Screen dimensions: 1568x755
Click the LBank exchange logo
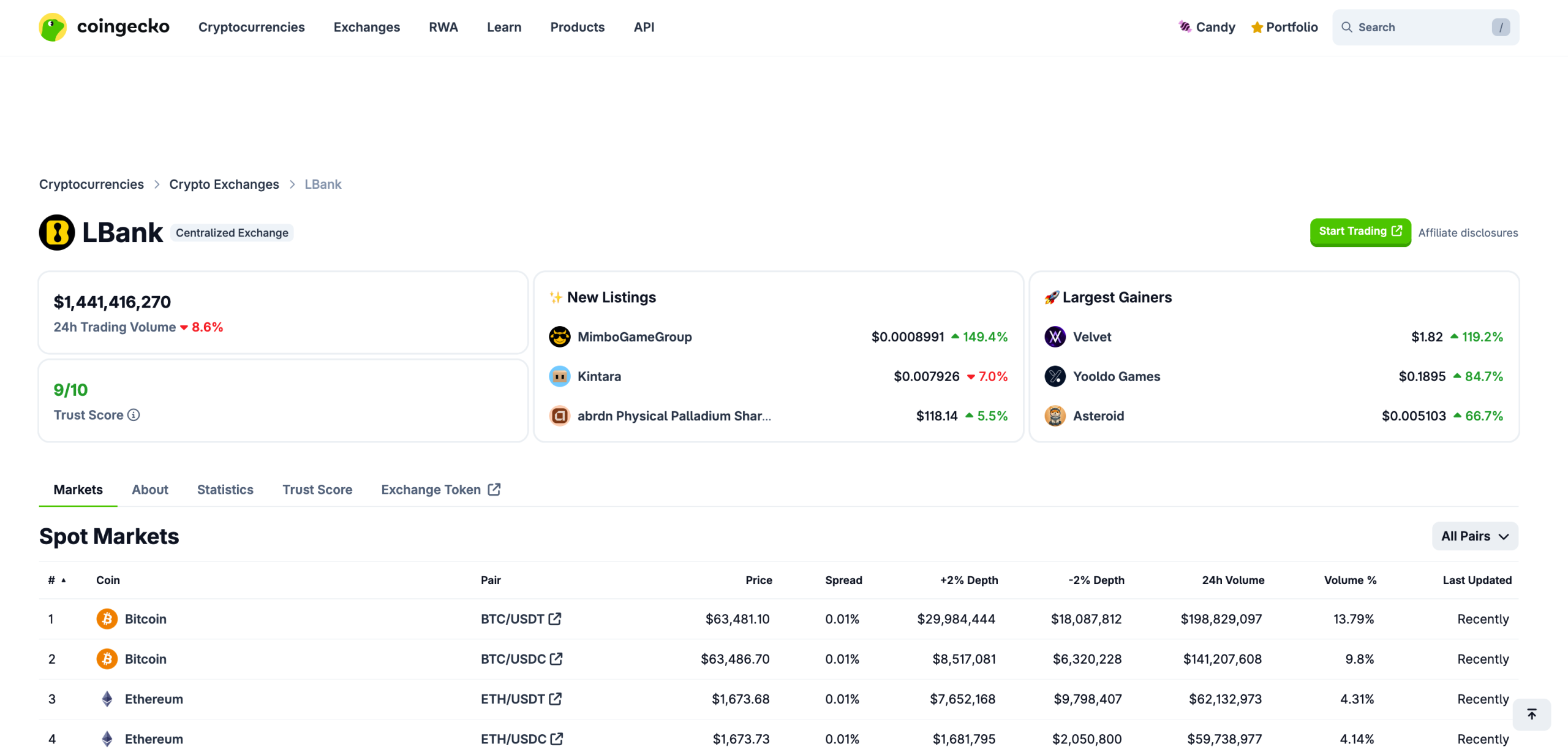(57, 232)
